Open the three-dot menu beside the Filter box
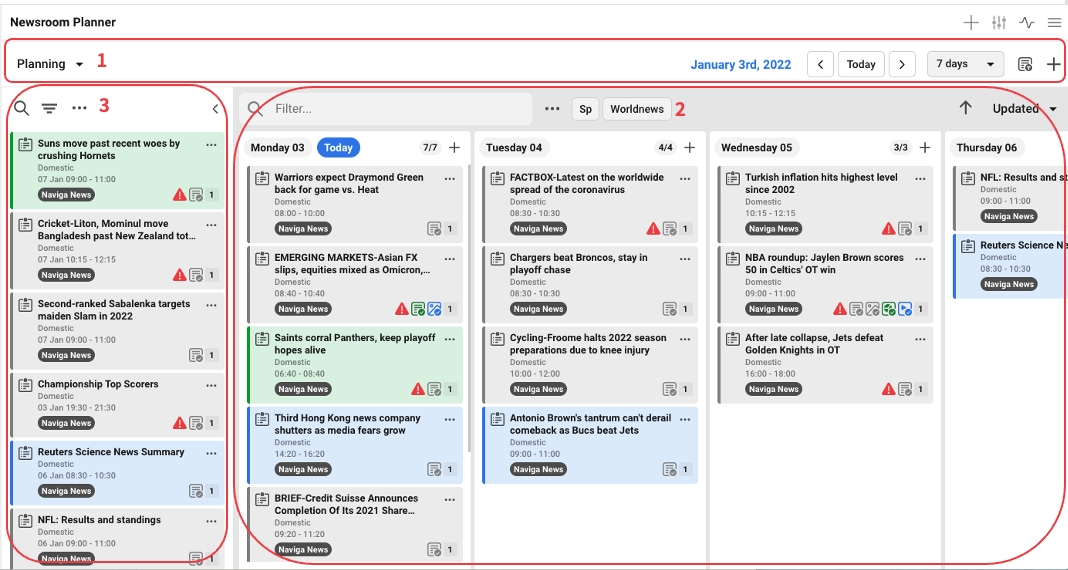Image resolution: width=1068 pixels, height=570 pixels. (552, 109)
